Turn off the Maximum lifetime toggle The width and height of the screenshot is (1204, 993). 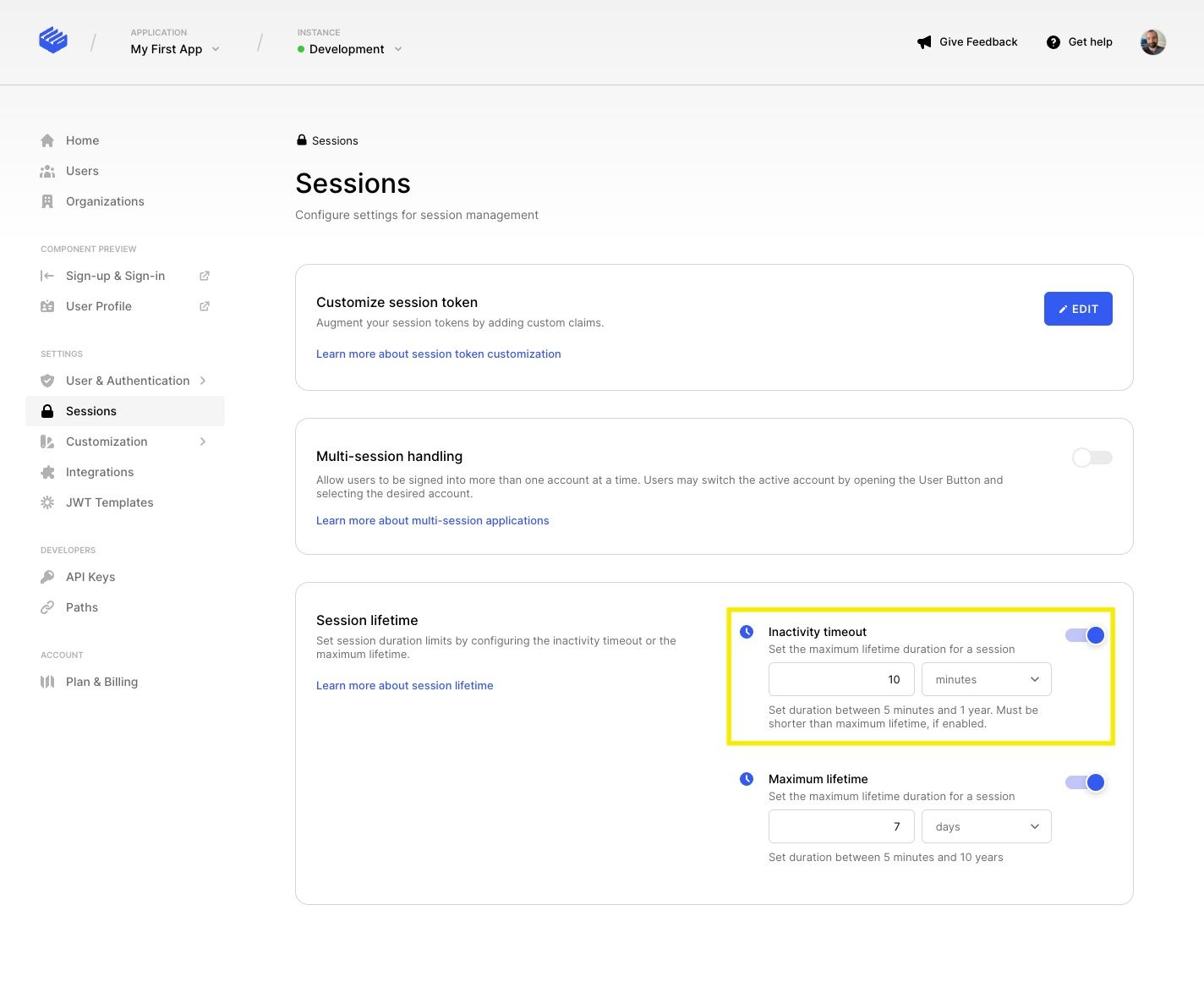(x=1086, y=782)
